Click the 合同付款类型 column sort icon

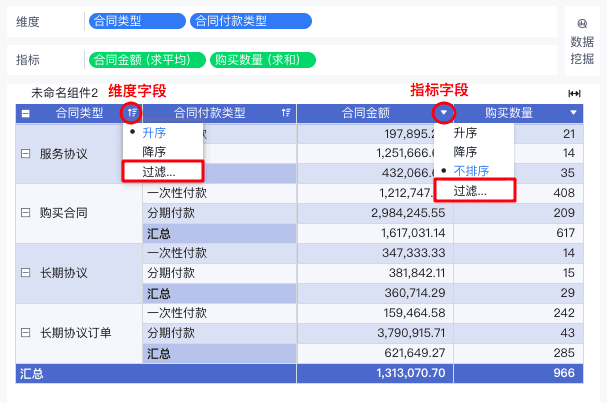[x=286, y=113]
